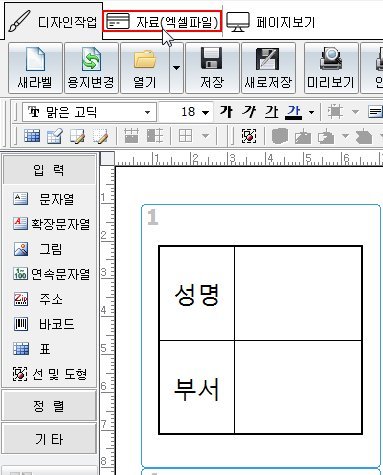Expand the 정 렬 panel
Viewport: 383px width, 475px height.
point(49,406)
